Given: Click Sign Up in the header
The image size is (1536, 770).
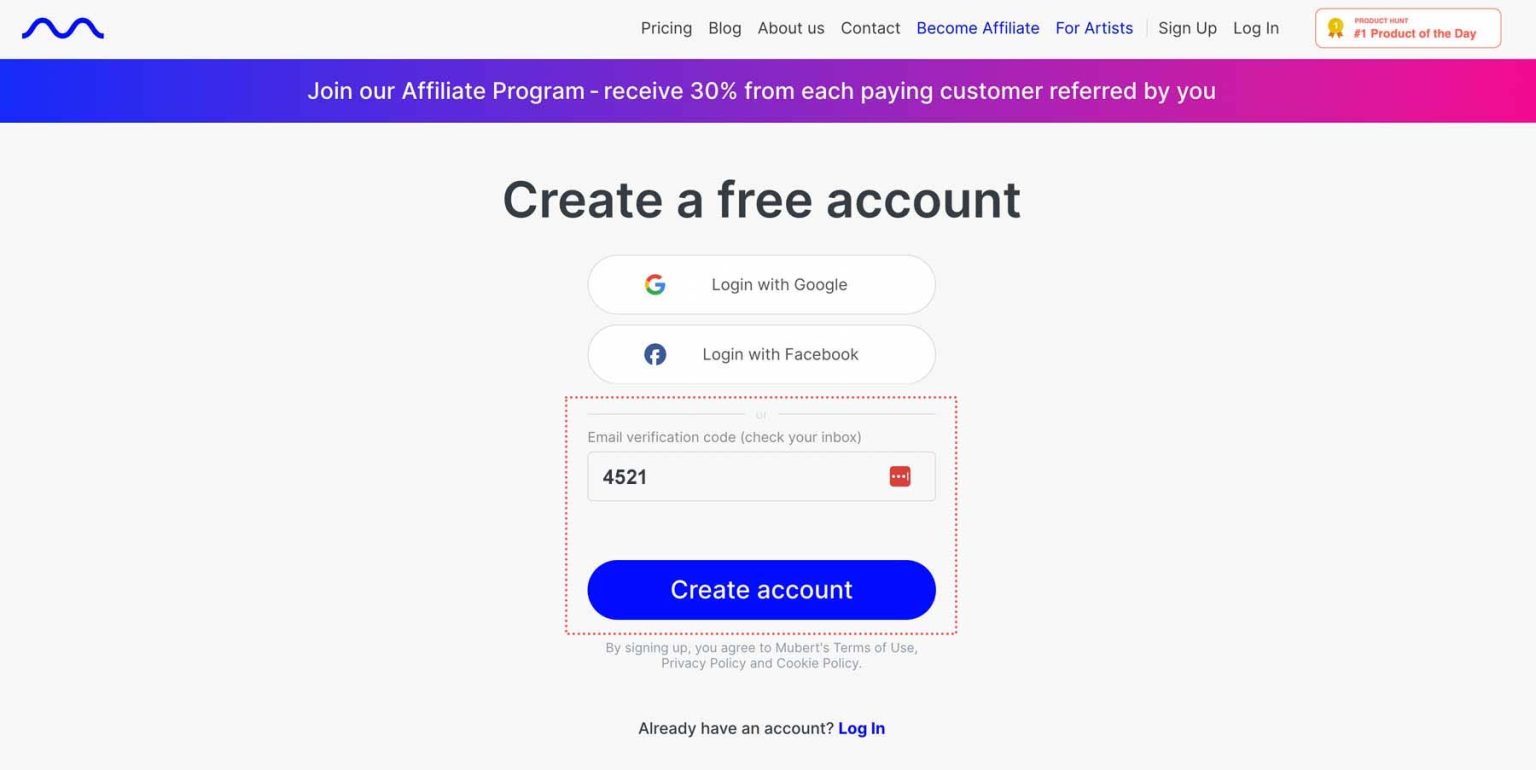Looking at the screenshot, I should tap(1187, 28).
